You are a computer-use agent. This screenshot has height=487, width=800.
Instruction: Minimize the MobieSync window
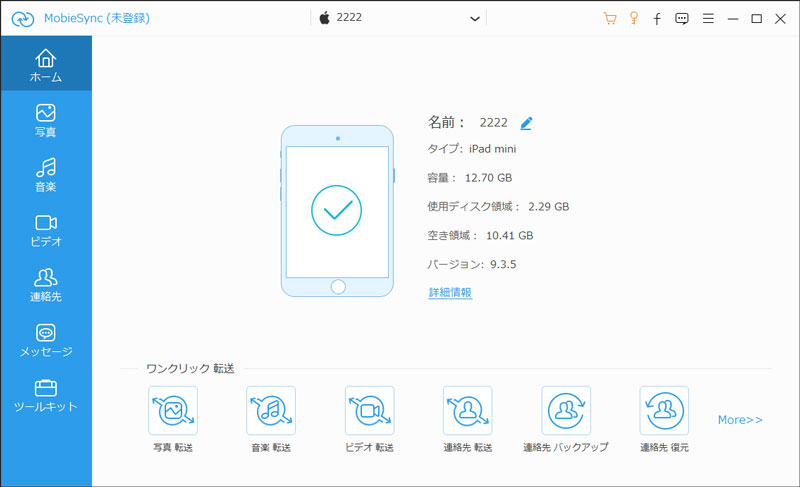click(x=733, y=19)
